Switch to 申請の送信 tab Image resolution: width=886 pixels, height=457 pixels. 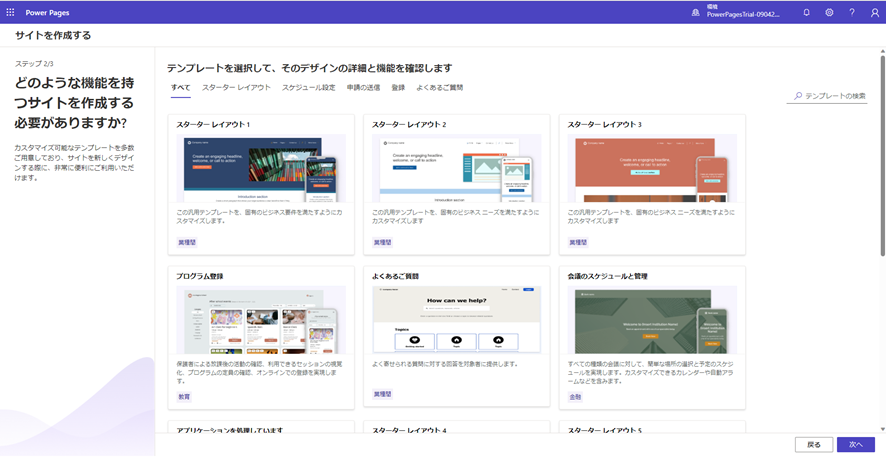pos(363,88)
